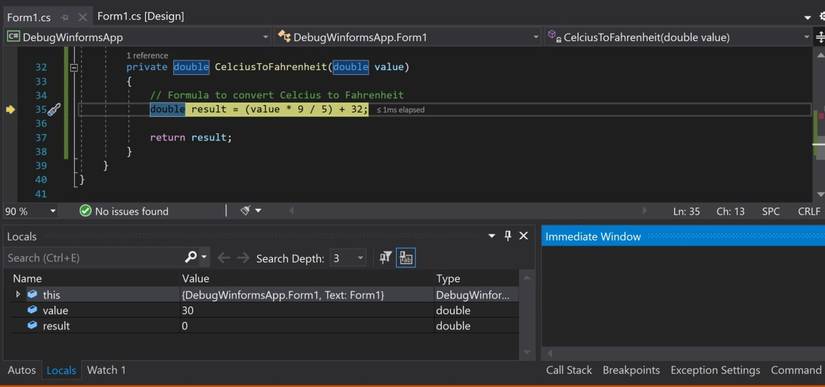Expand the 'this' variable in Locals
Image resolution: width=825 pixels, height=387 pixels.
tap(17, 294)
